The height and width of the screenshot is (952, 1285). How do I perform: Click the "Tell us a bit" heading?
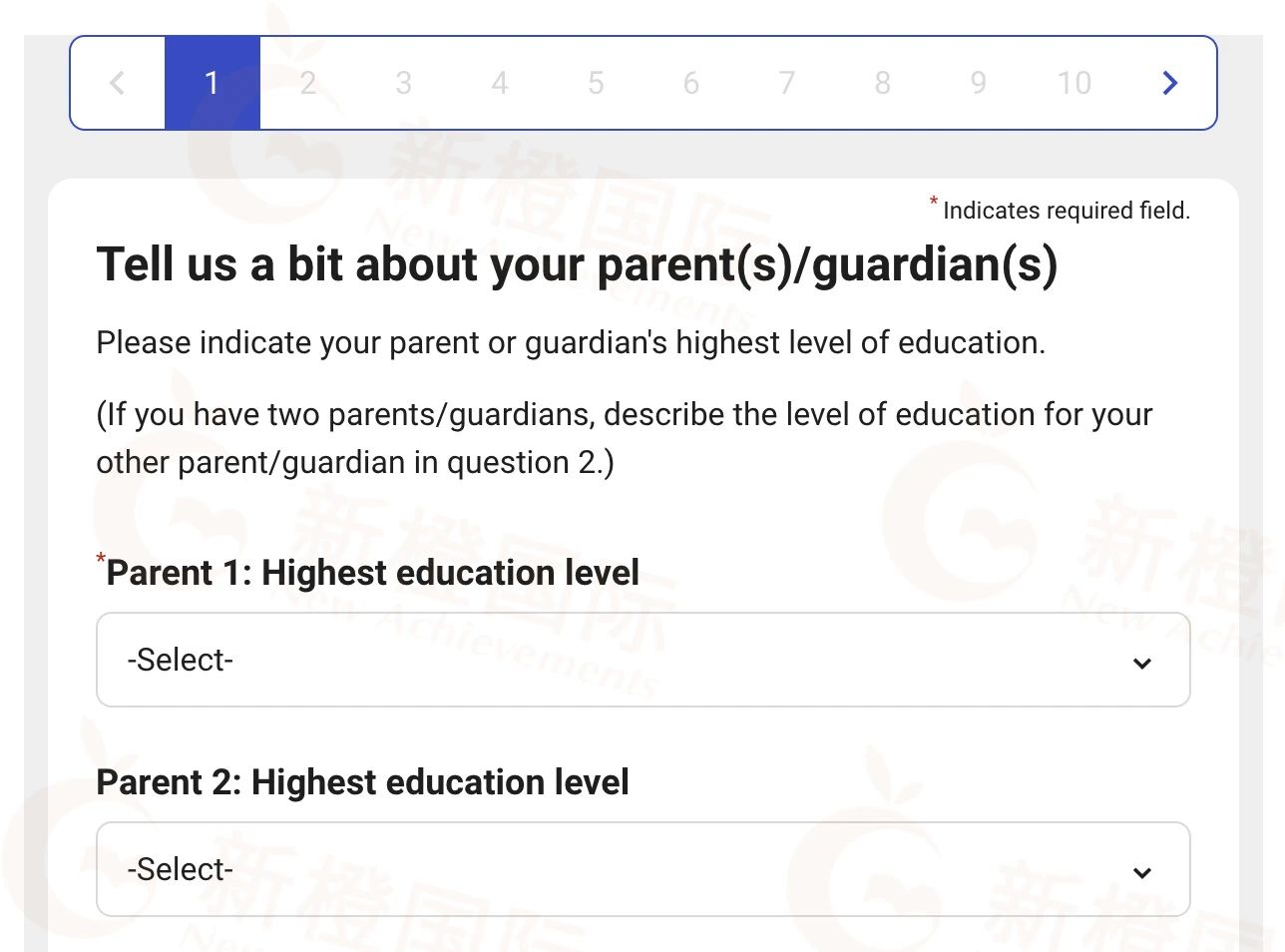[x=577, y=265]
